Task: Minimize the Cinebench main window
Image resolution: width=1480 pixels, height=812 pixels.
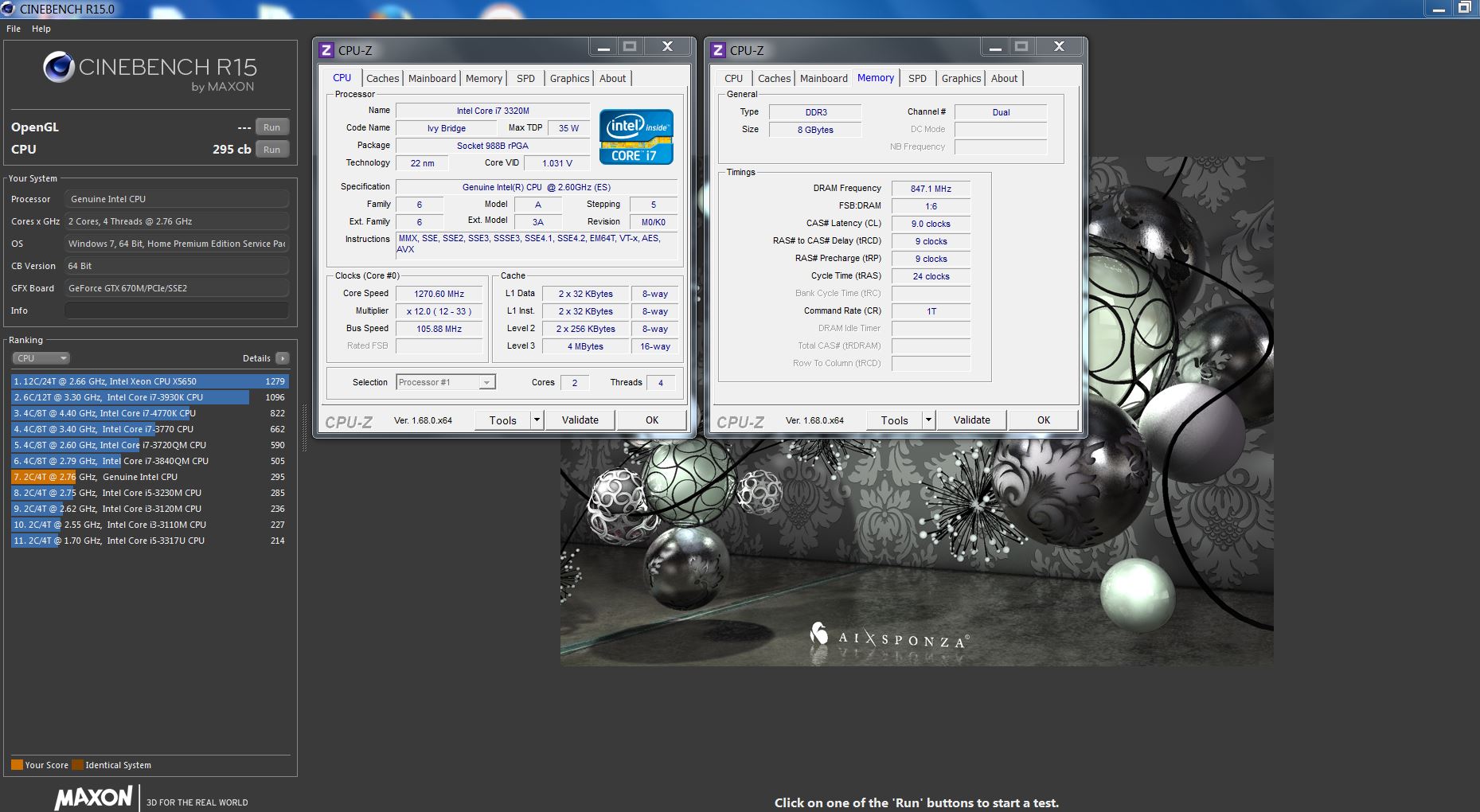Action: (1439, 9)
